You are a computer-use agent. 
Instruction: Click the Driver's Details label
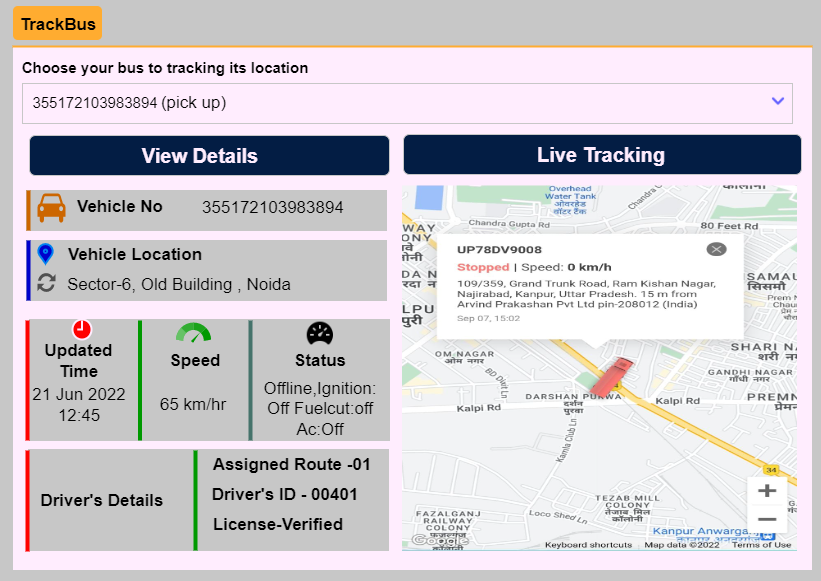point(102,500)
